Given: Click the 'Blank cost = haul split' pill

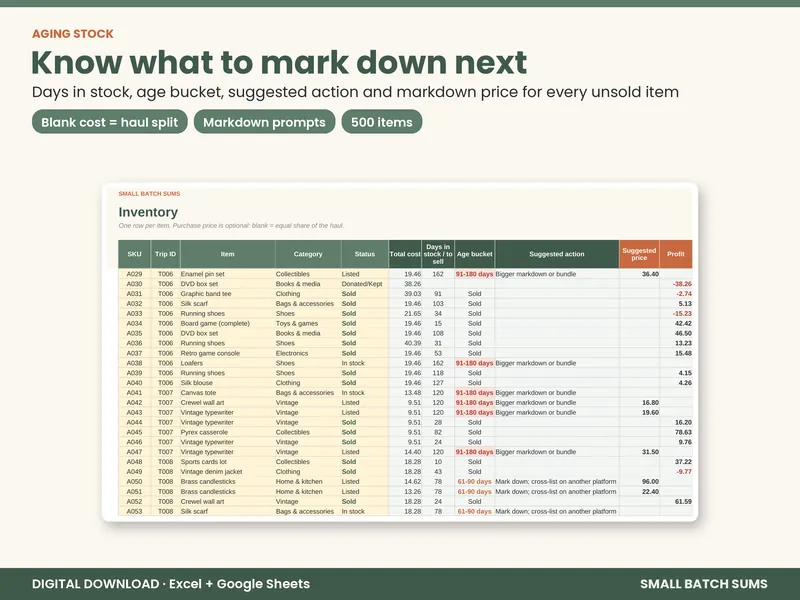Looking at the screenshot, I should [110, 122].
